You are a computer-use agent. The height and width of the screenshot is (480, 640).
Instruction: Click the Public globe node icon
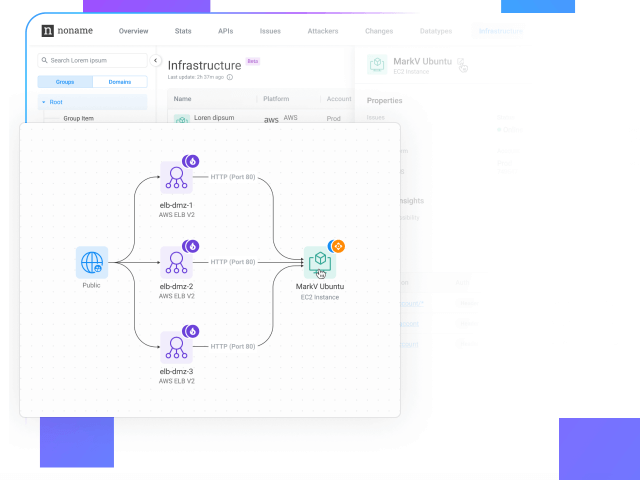92,262
